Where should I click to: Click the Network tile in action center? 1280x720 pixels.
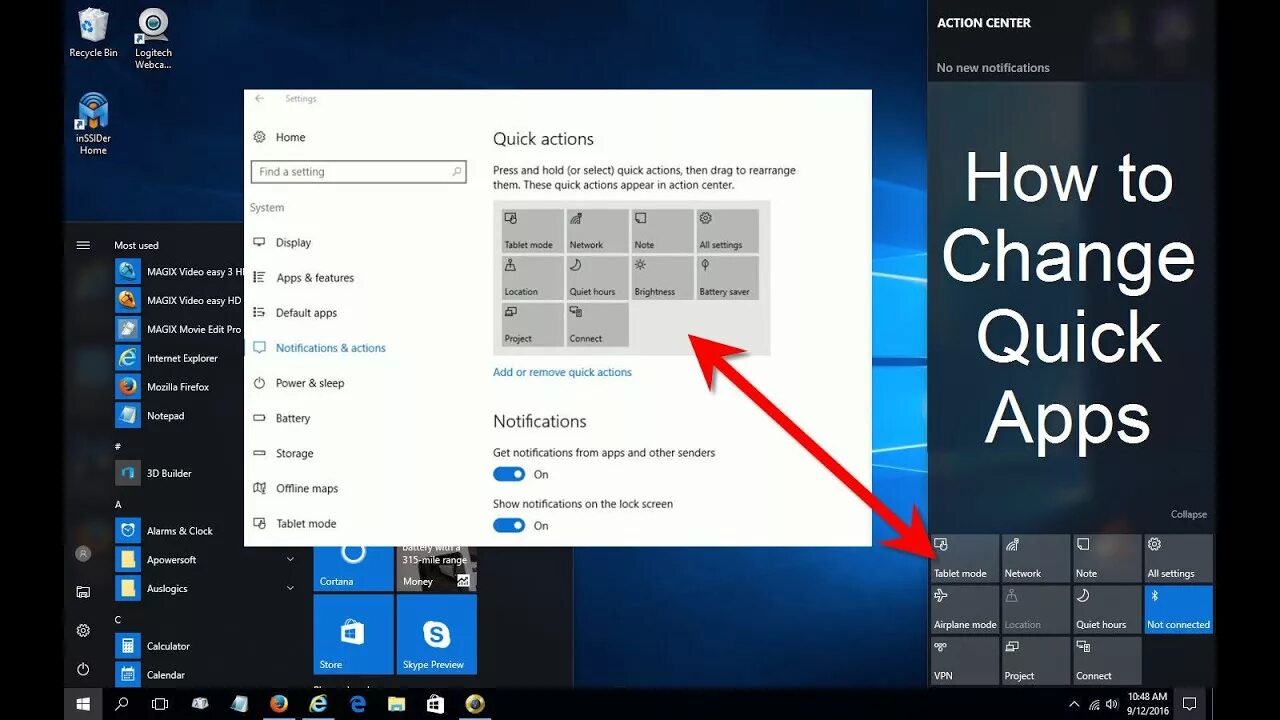coord(1036,558)
